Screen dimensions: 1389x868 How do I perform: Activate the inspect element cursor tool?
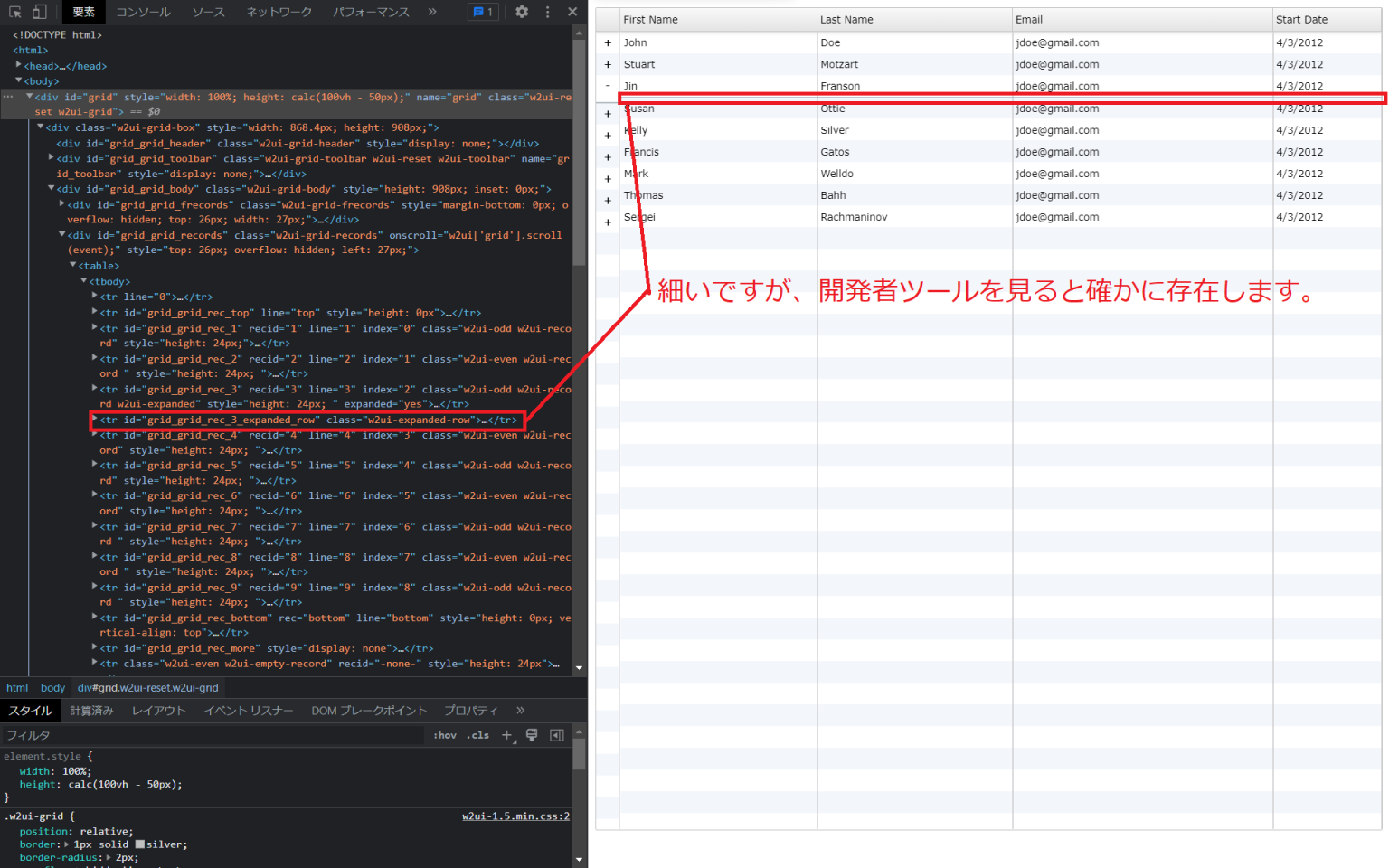(16, 11)
